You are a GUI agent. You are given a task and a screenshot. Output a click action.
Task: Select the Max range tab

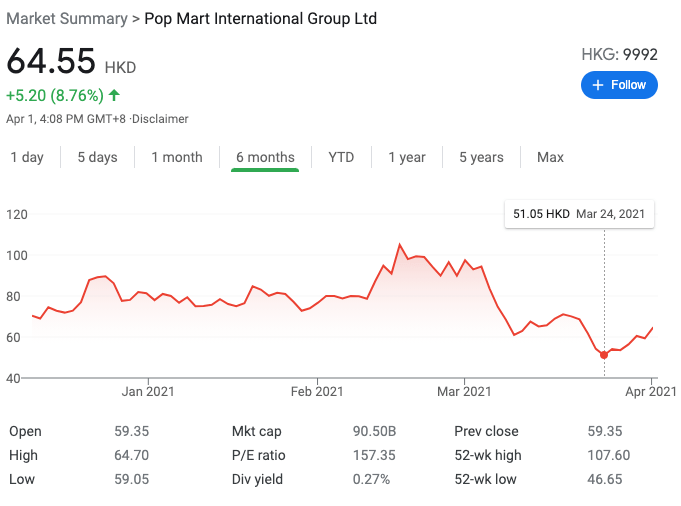550,157
